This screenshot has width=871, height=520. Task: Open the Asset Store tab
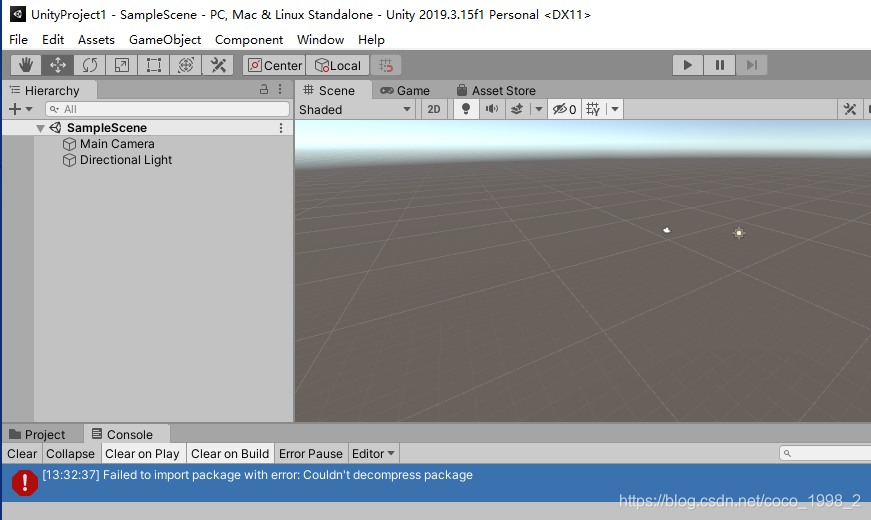pos(496,91)
